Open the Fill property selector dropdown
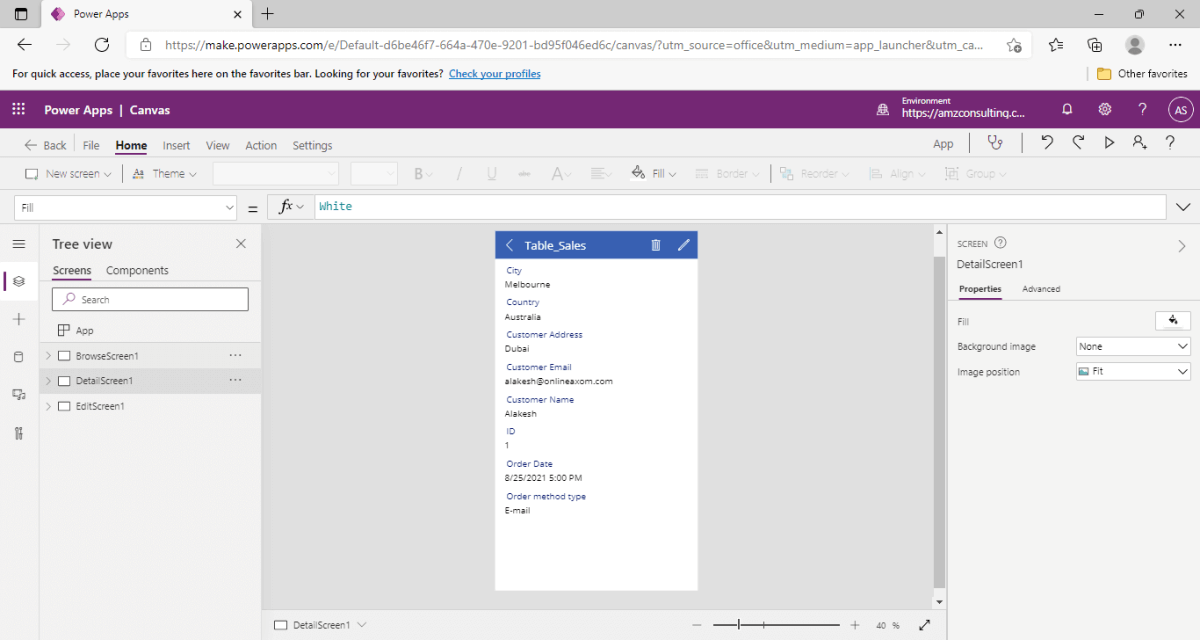 [125, 207]
